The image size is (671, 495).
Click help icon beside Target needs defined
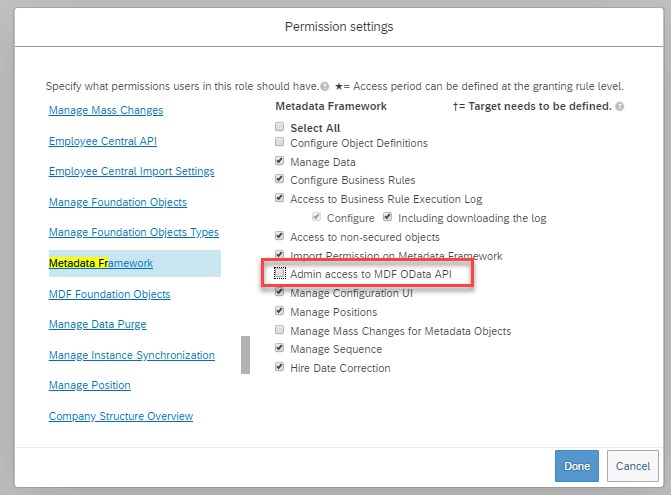point(619,107)
